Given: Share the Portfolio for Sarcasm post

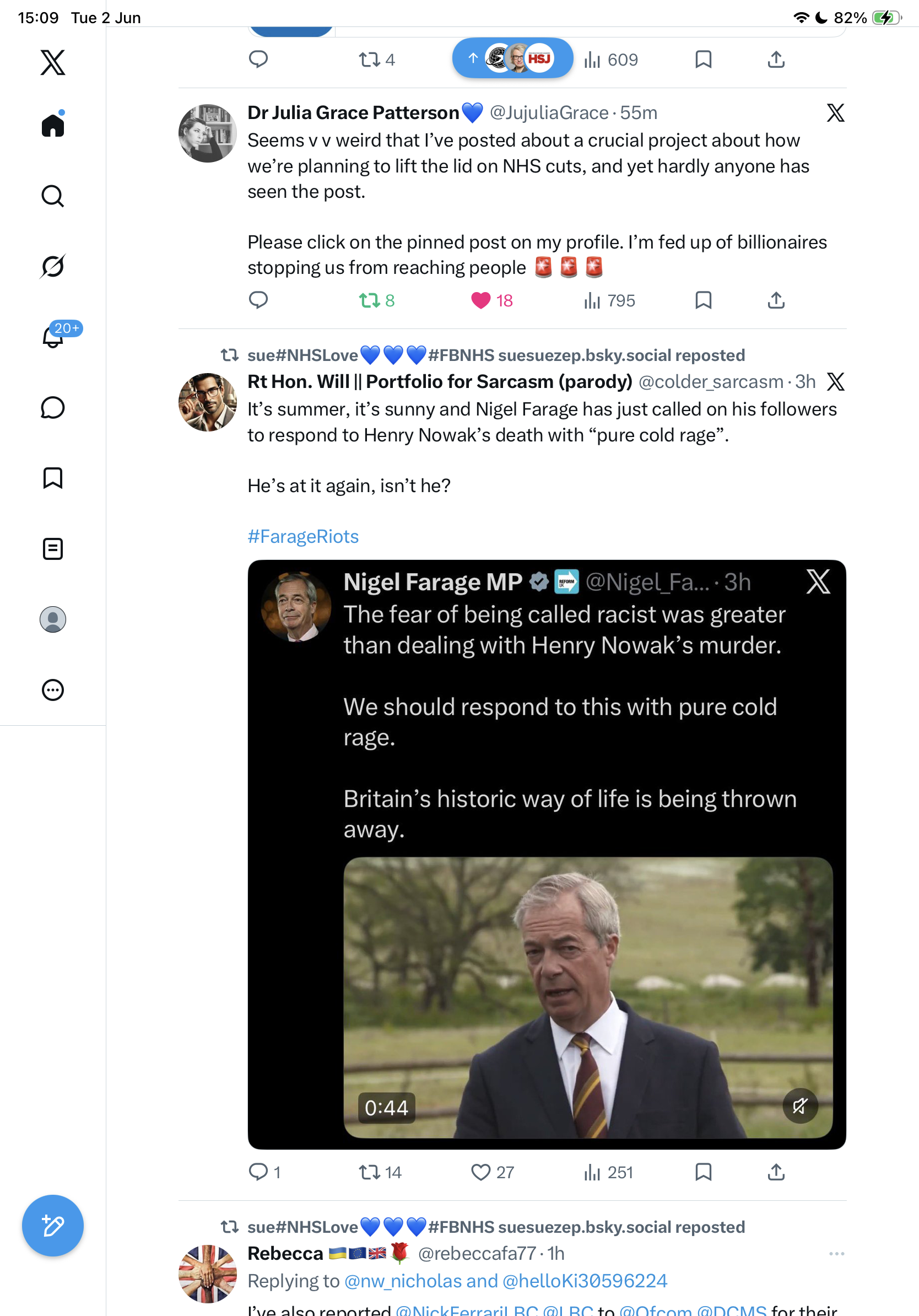Looking at the screenshot, I should pos(776,1172).
